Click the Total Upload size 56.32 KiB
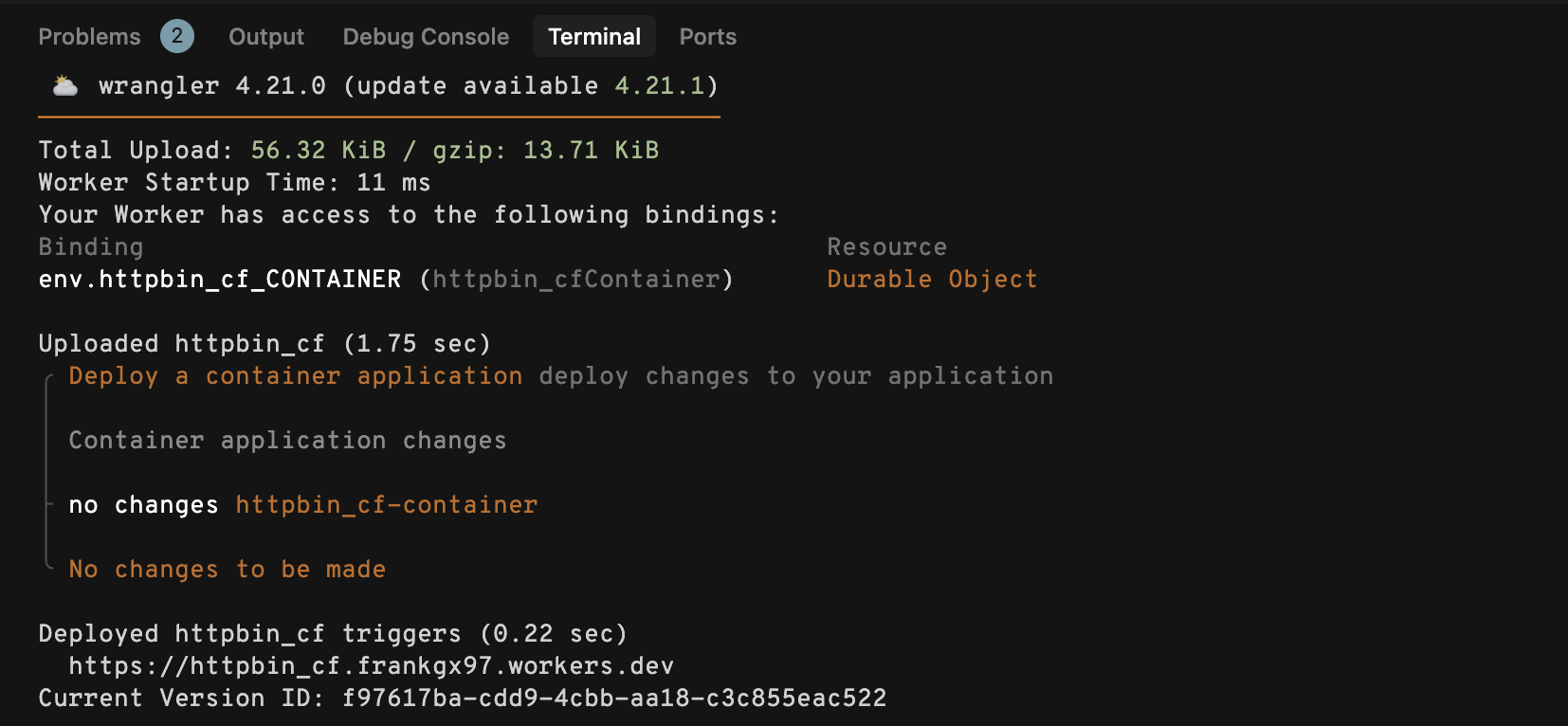The width and height of the screenshot is (1568, 726). pyautogui.click(x=319, y=151)
